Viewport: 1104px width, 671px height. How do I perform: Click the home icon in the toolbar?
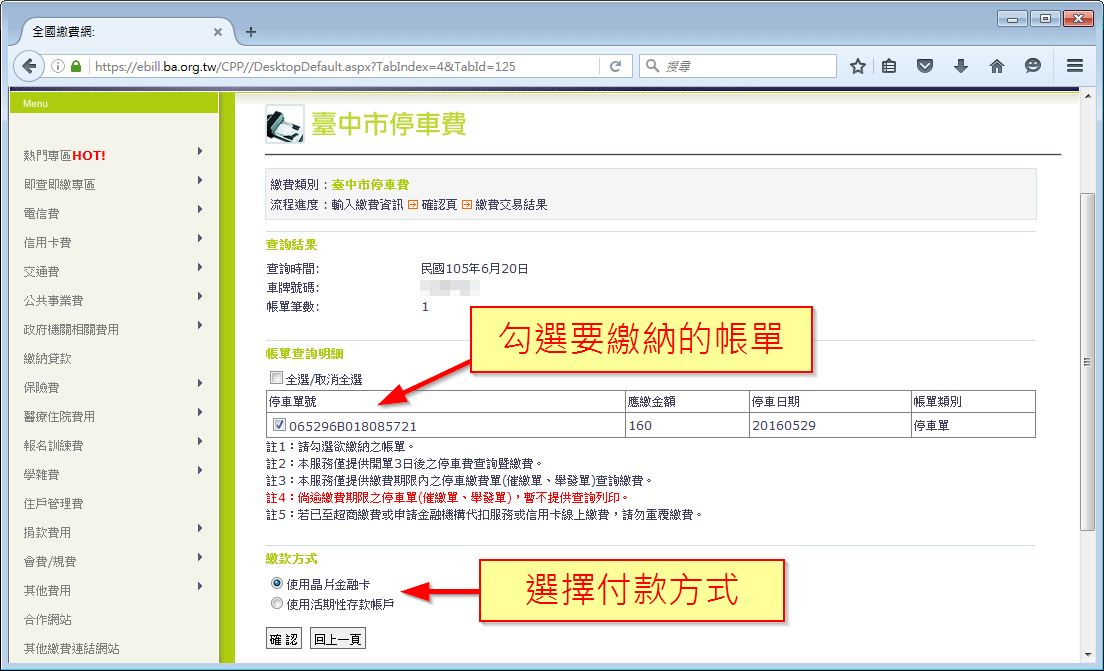(996, 65)
